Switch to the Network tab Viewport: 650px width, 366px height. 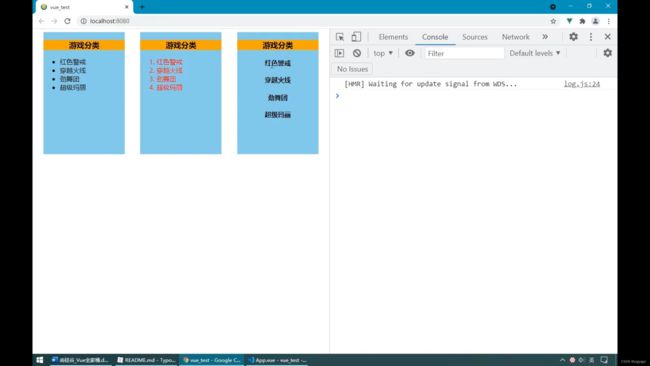(x=515, y=37)
